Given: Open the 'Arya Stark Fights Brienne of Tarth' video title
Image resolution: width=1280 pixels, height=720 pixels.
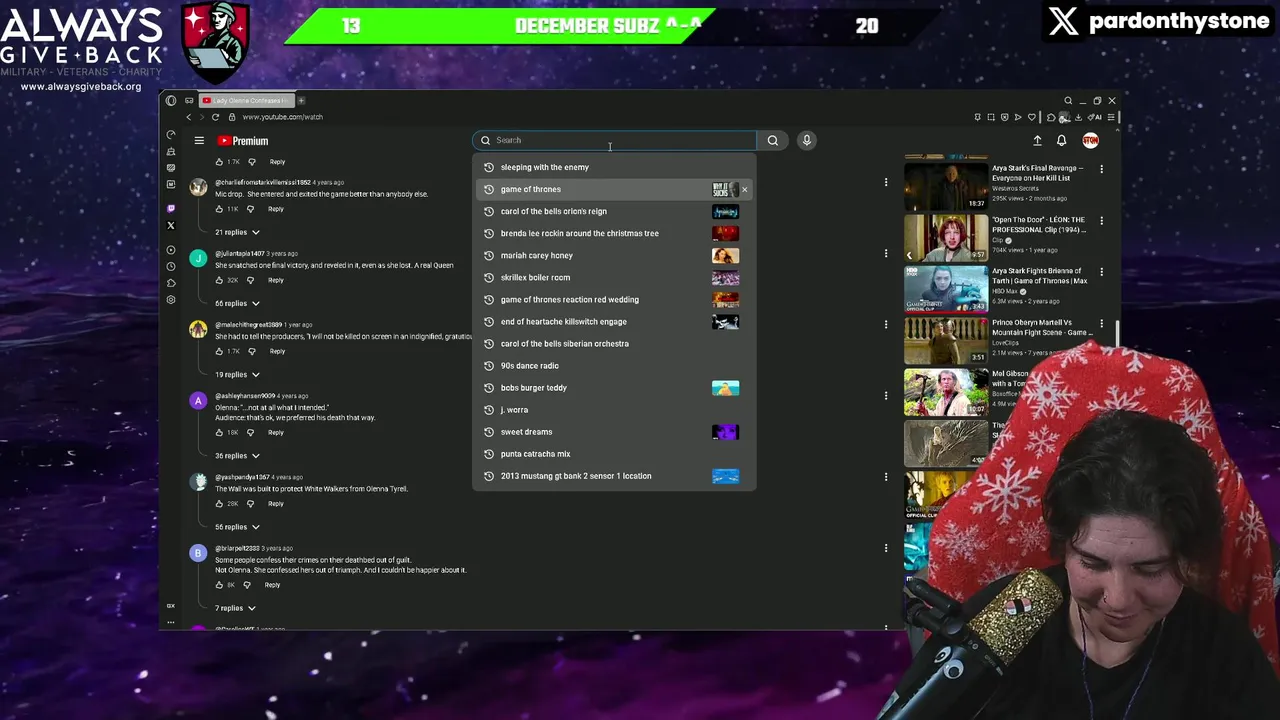Looking at the screenshot, I should 1039,276.
